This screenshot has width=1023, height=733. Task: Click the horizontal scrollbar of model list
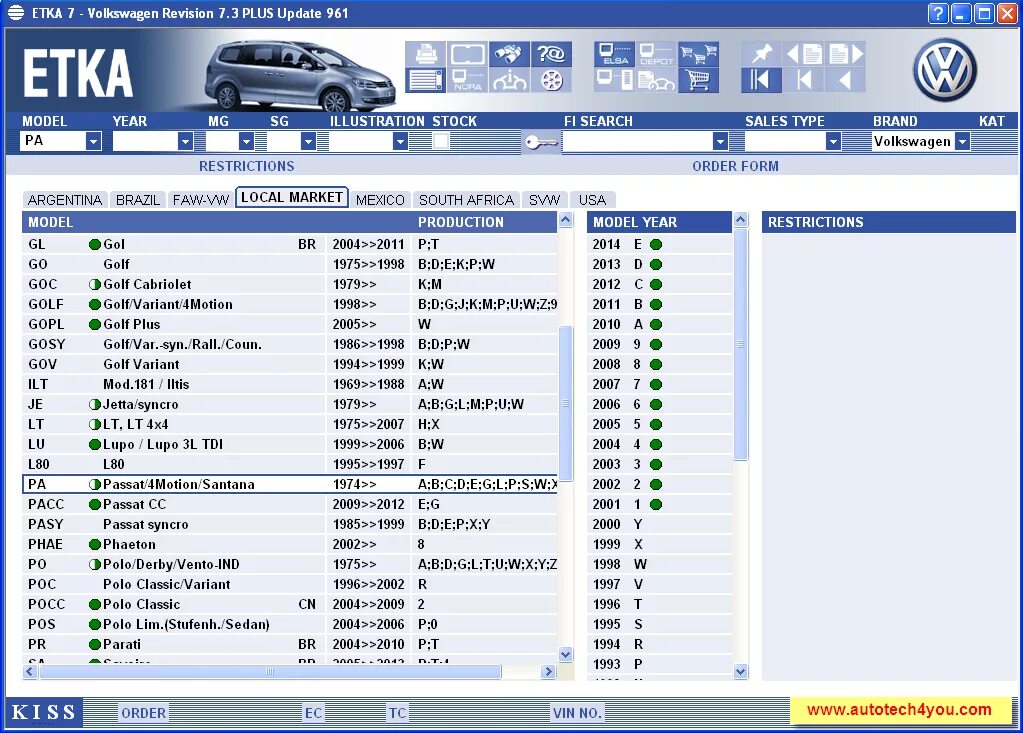coord(269,671)
